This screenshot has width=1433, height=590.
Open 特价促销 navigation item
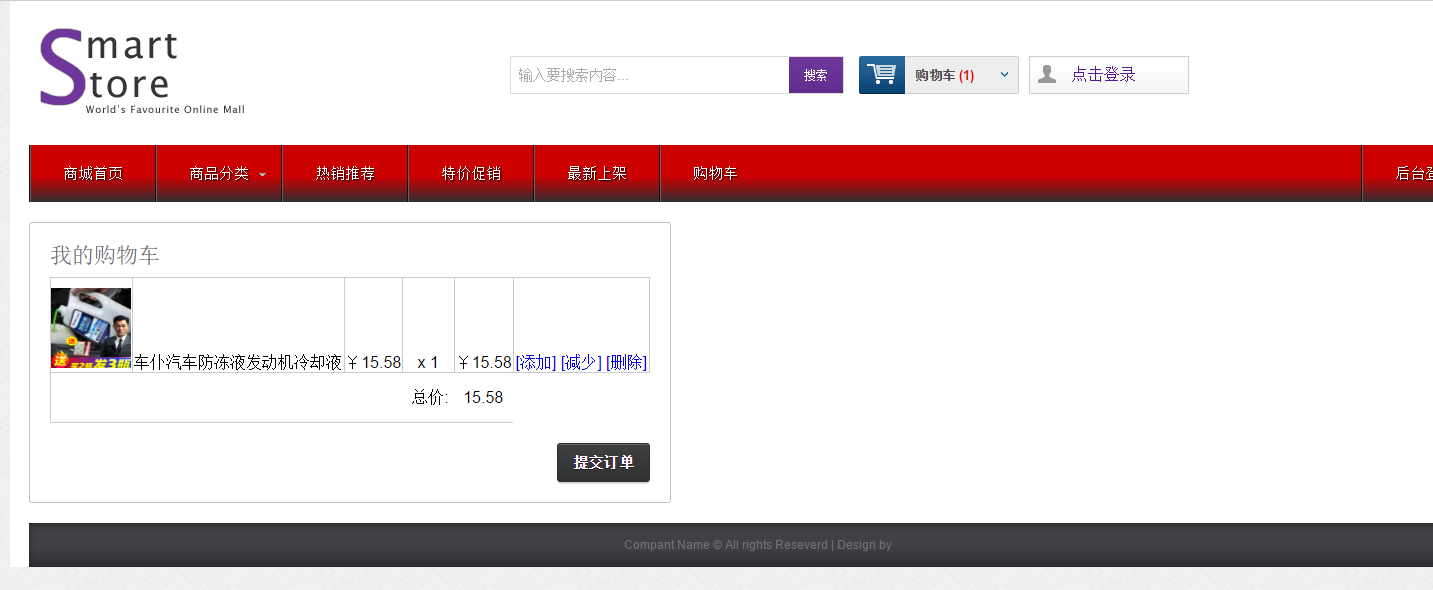(472, 174)
